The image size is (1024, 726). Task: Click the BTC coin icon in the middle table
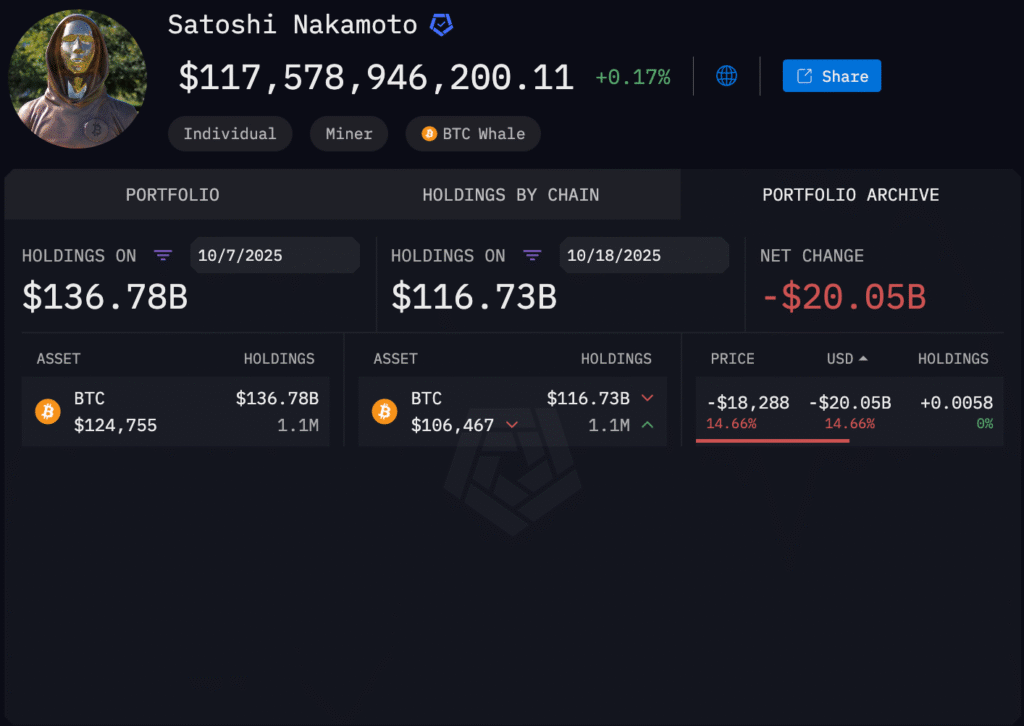[384, 411]
